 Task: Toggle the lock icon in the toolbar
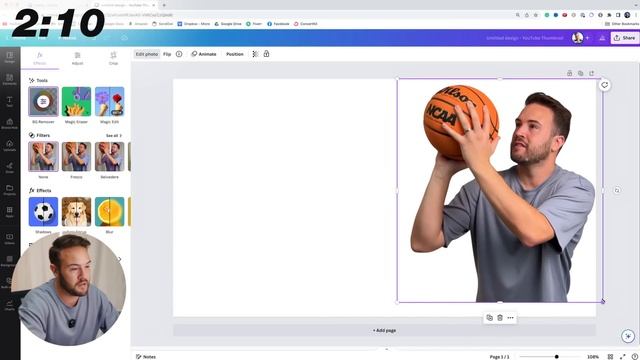tap(266, 54)
